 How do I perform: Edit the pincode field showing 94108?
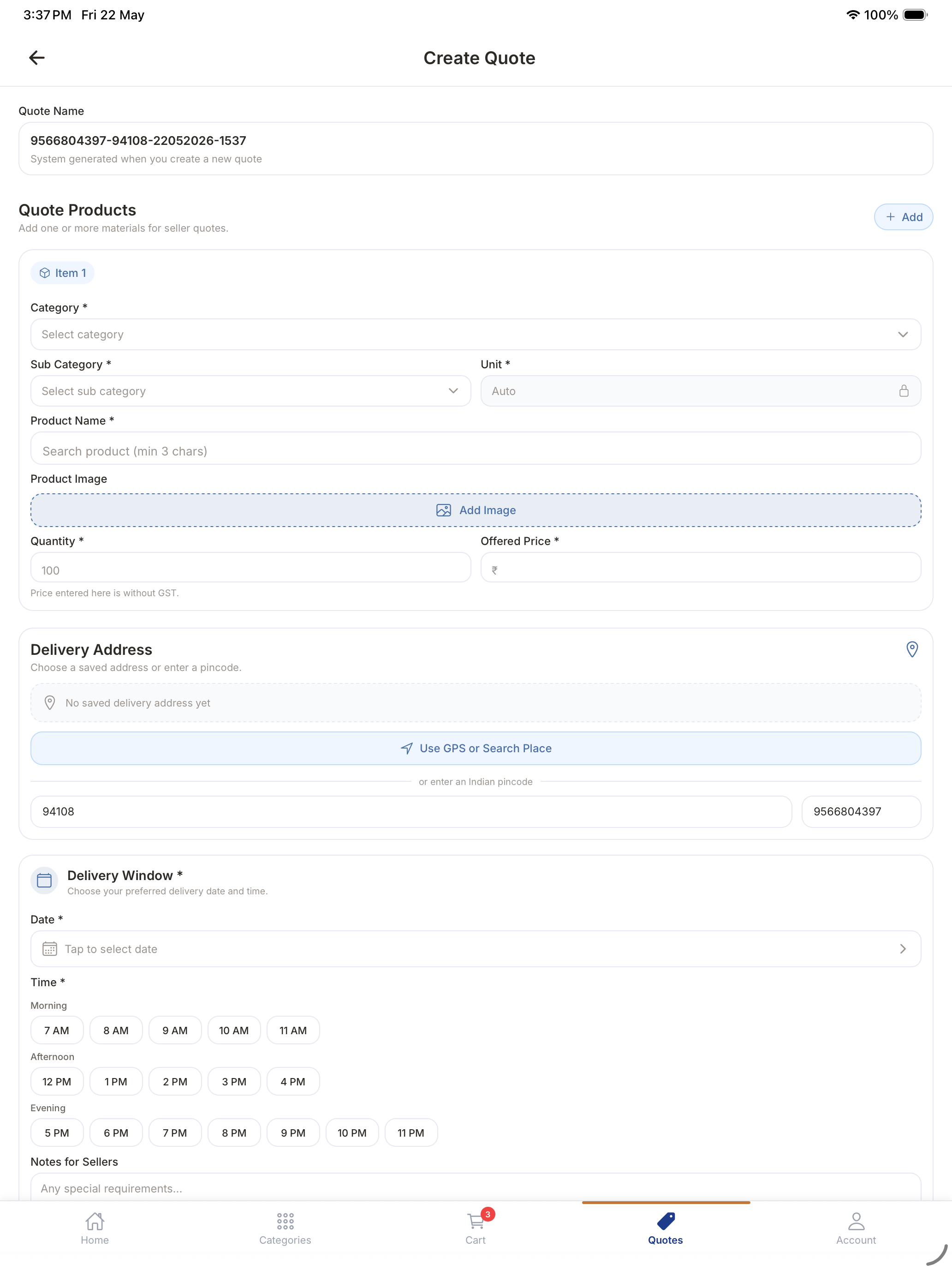[411, 812]
